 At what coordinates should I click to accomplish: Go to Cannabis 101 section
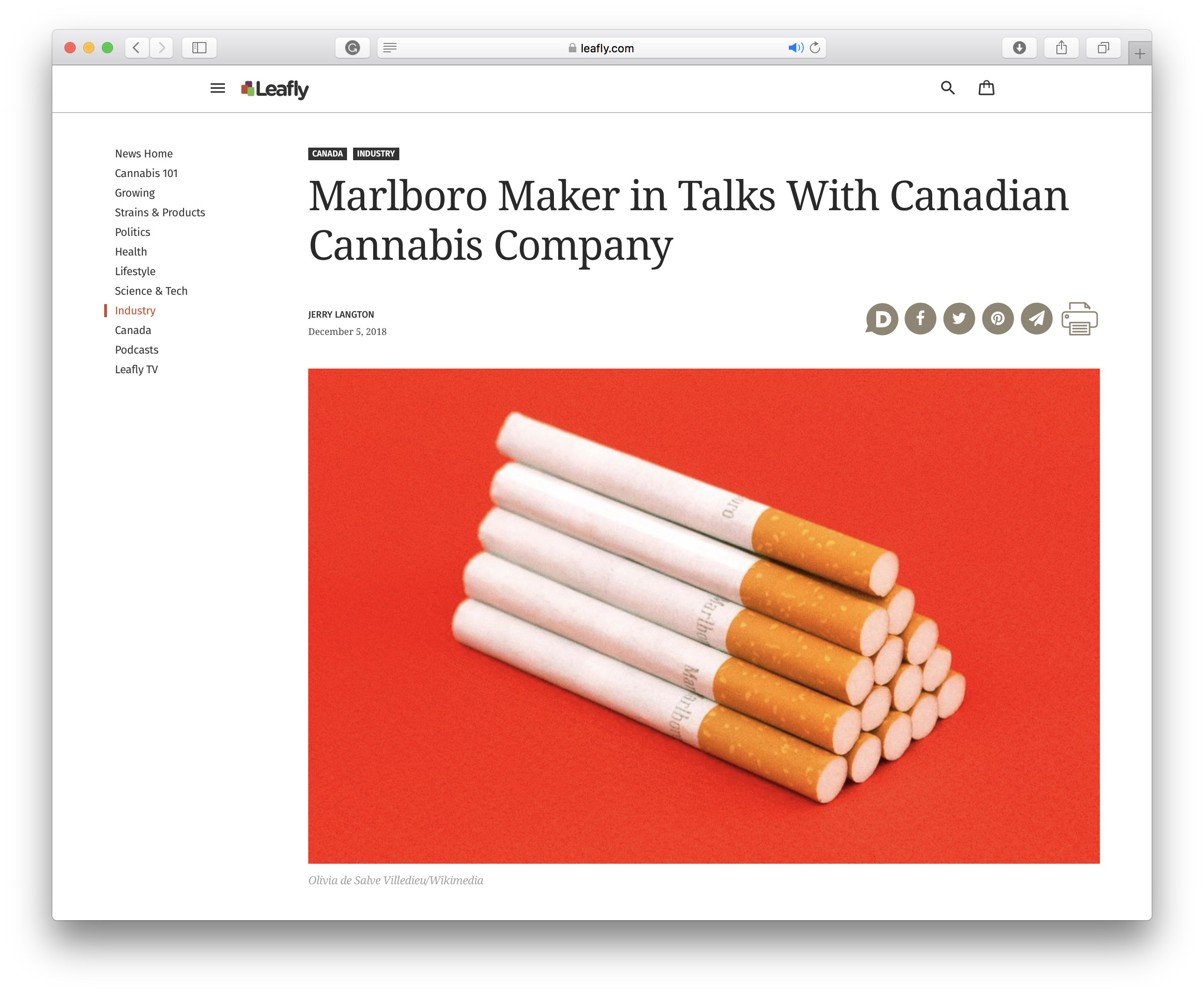coord(146,173)
